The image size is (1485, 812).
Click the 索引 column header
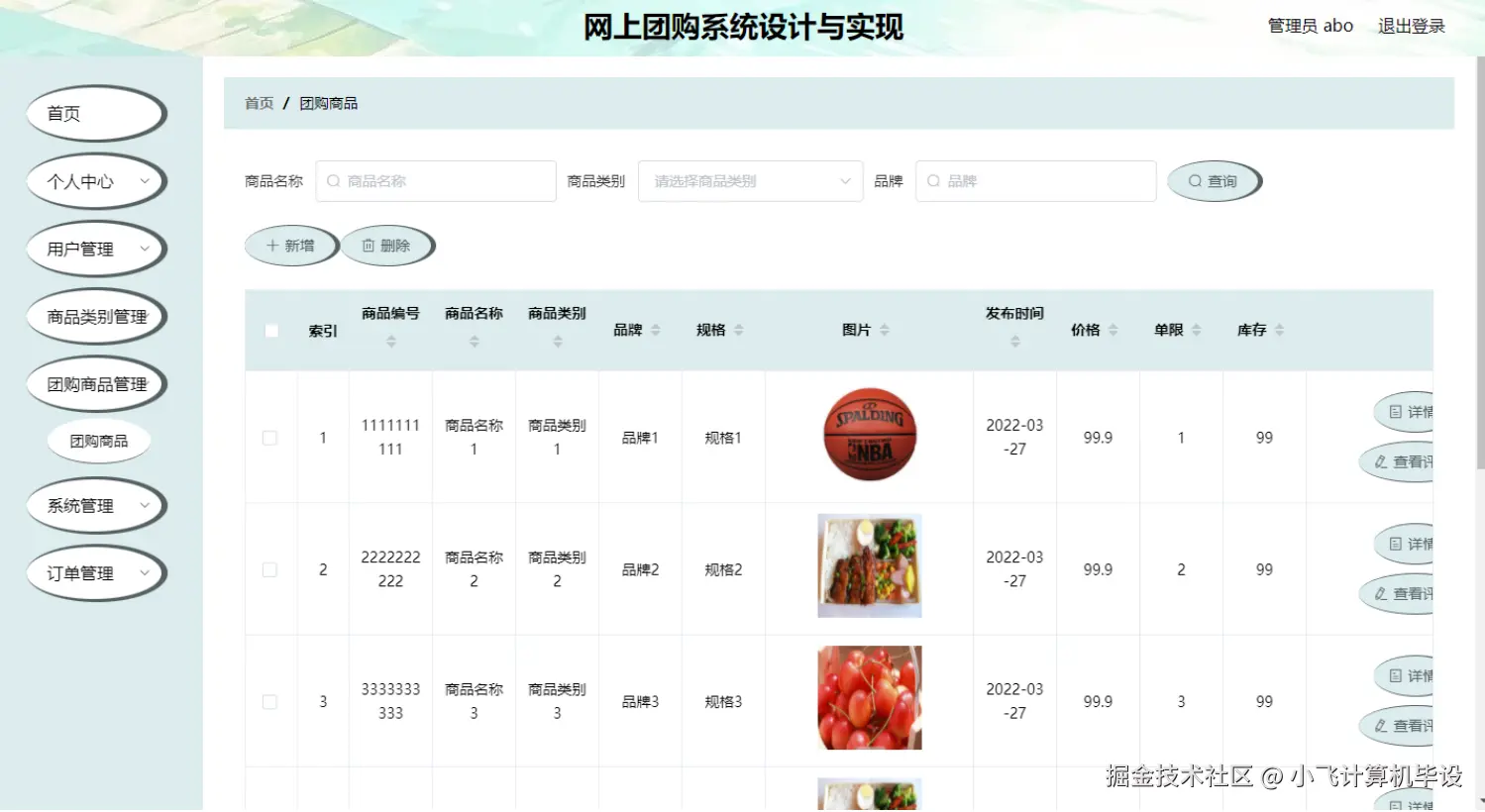click(x=323, y=331)
